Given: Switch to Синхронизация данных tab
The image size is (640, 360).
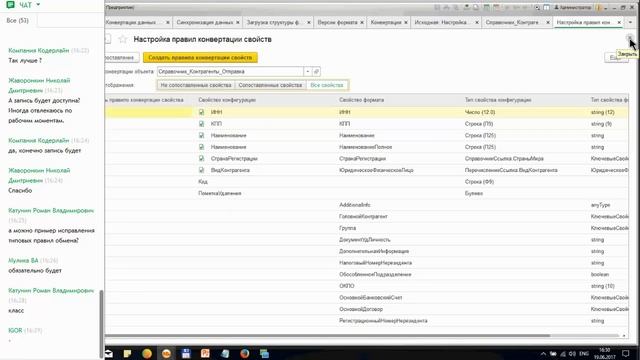Looking at the screenshot, I should click(x=205, y=22).
